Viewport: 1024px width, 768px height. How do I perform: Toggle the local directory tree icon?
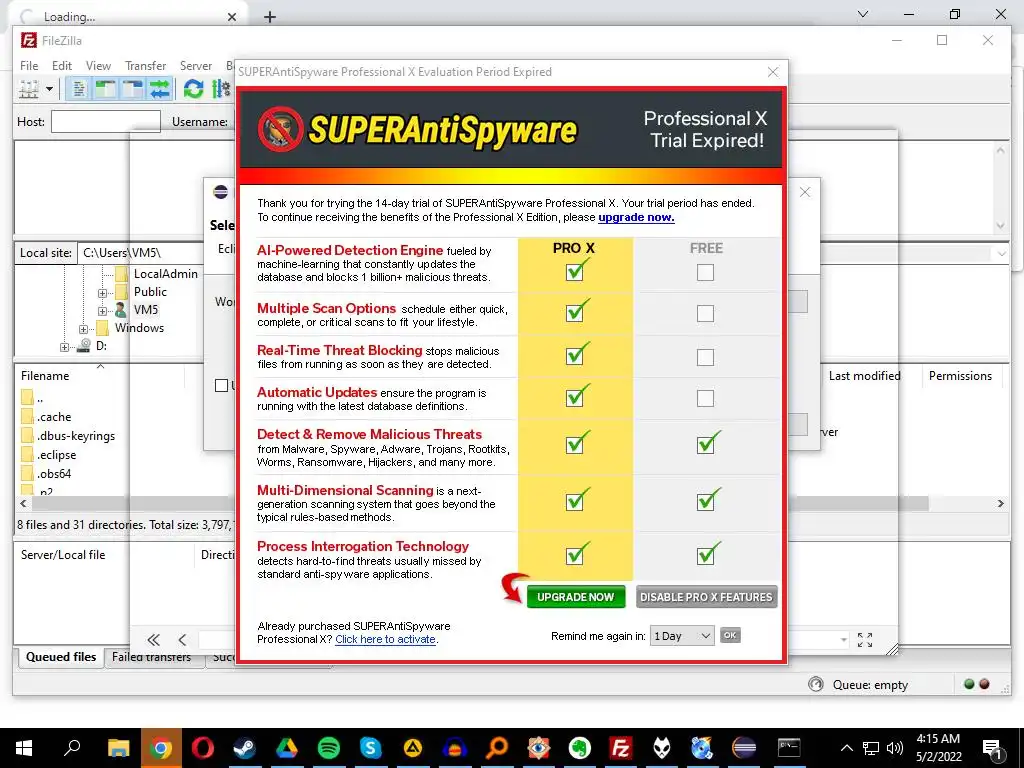point(105,89)
